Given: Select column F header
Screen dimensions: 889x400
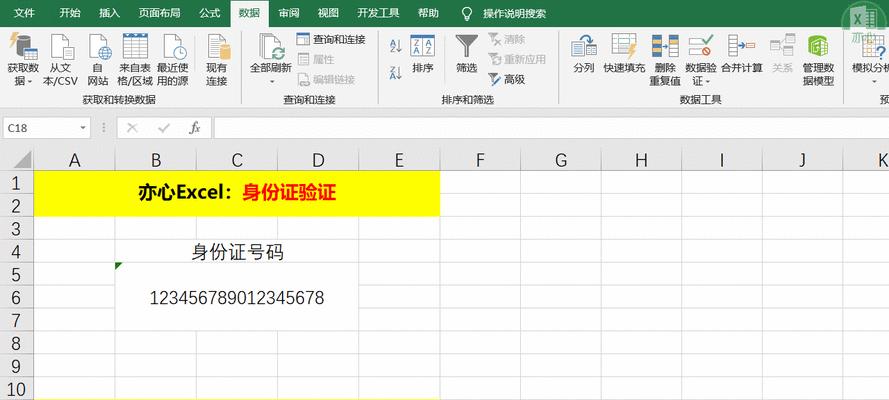Looking at the screenshot, I should pos(480,160).
